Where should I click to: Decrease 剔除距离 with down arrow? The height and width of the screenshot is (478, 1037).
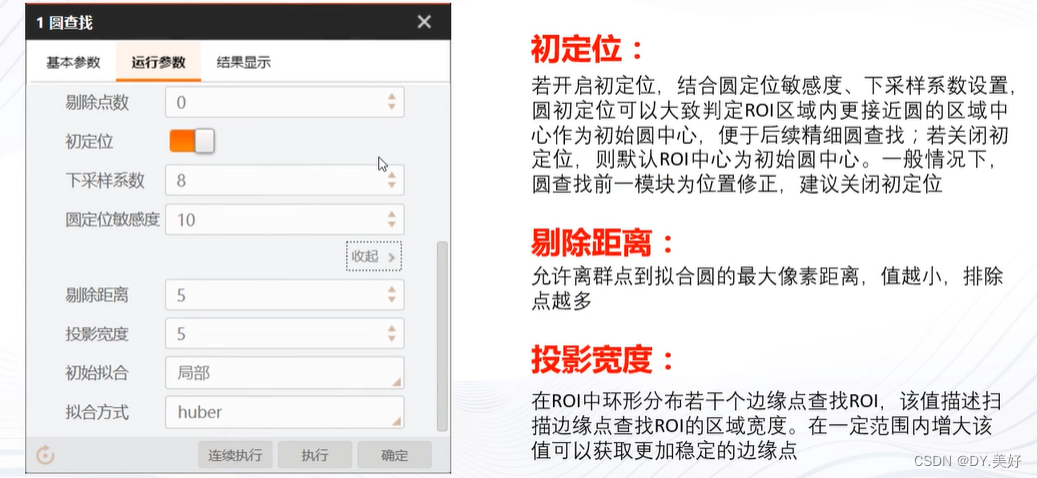[392, 299]
